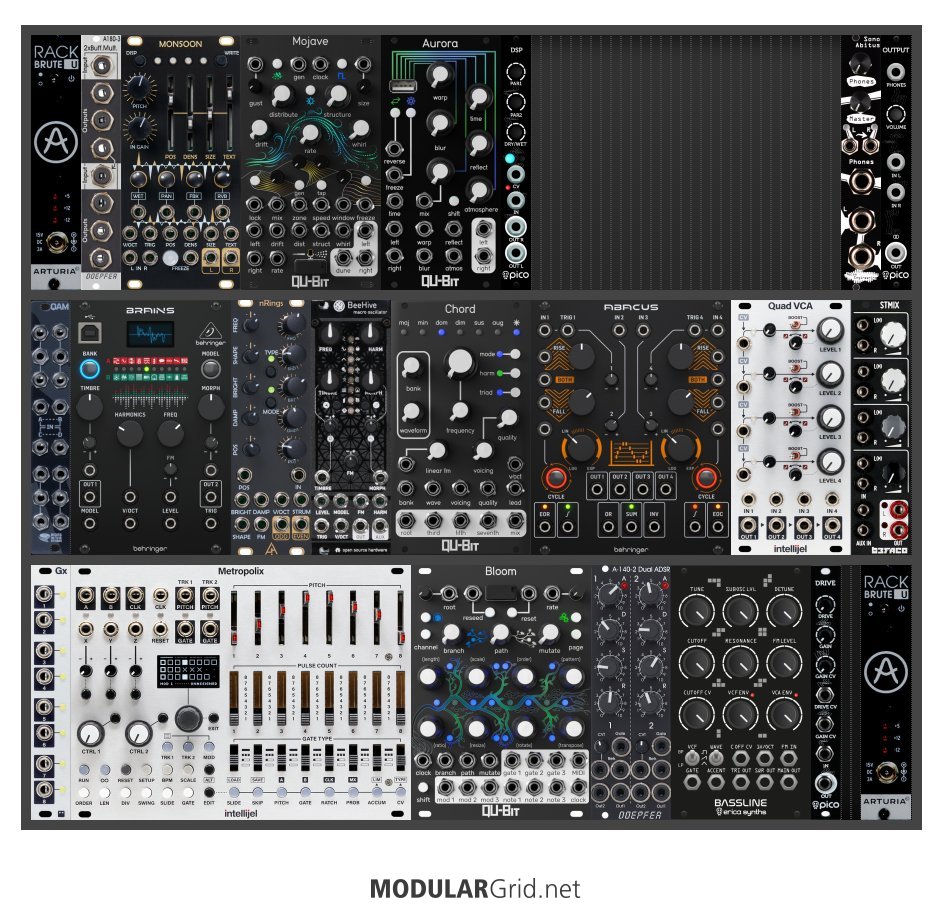Click the red right CYCLE button on Abacus
The width and height of the screenshot is (952, 910).
[706, 478]
